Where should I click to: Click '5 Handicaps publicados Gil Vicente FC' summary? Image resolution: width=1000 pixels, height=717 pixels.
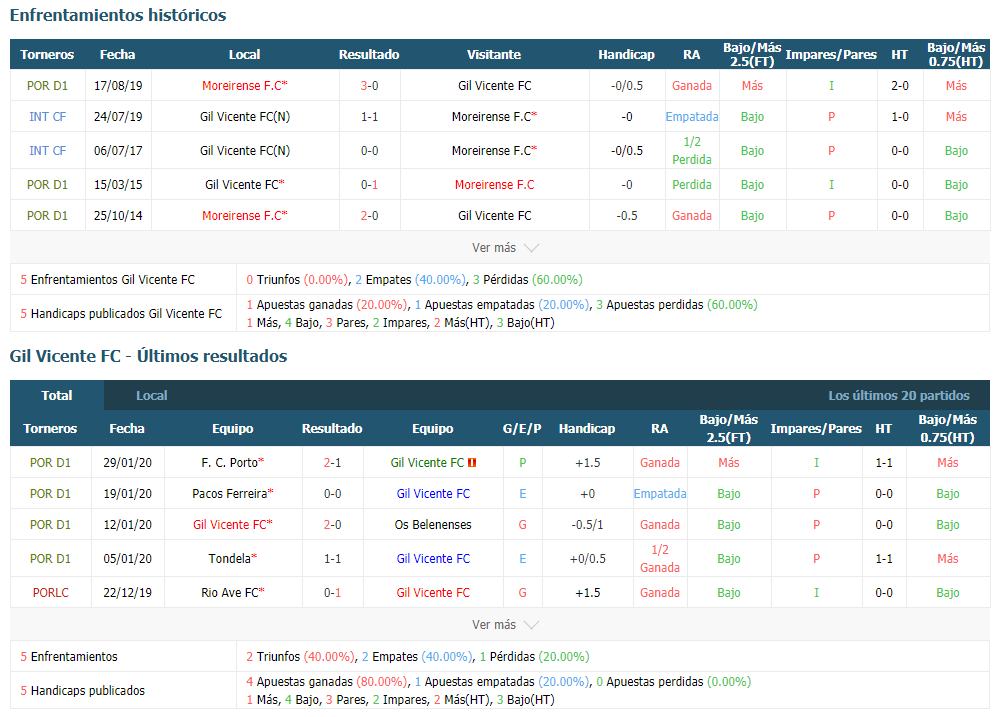[x=121, y=314]
